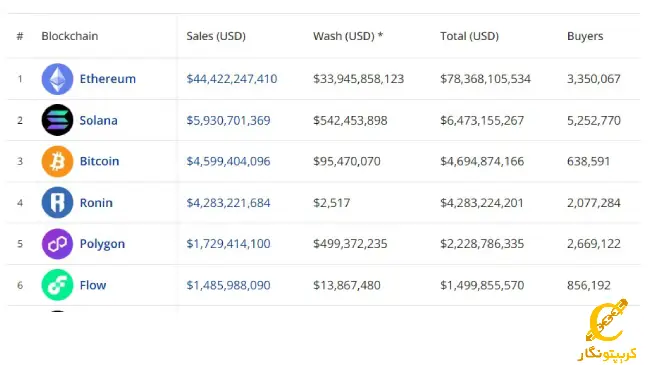Sort by Wash (USD) column header
The height and width of the screenshot is (365, 650).
click(348, 36)
